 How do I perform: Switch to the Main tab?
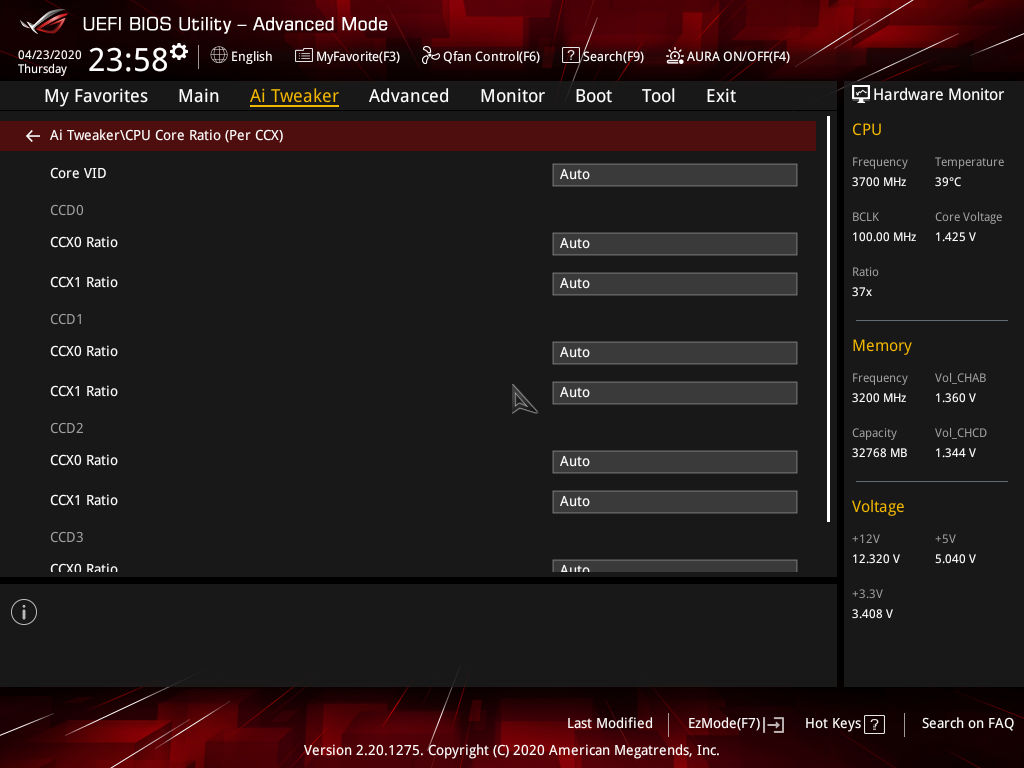(x=199, y=96)
